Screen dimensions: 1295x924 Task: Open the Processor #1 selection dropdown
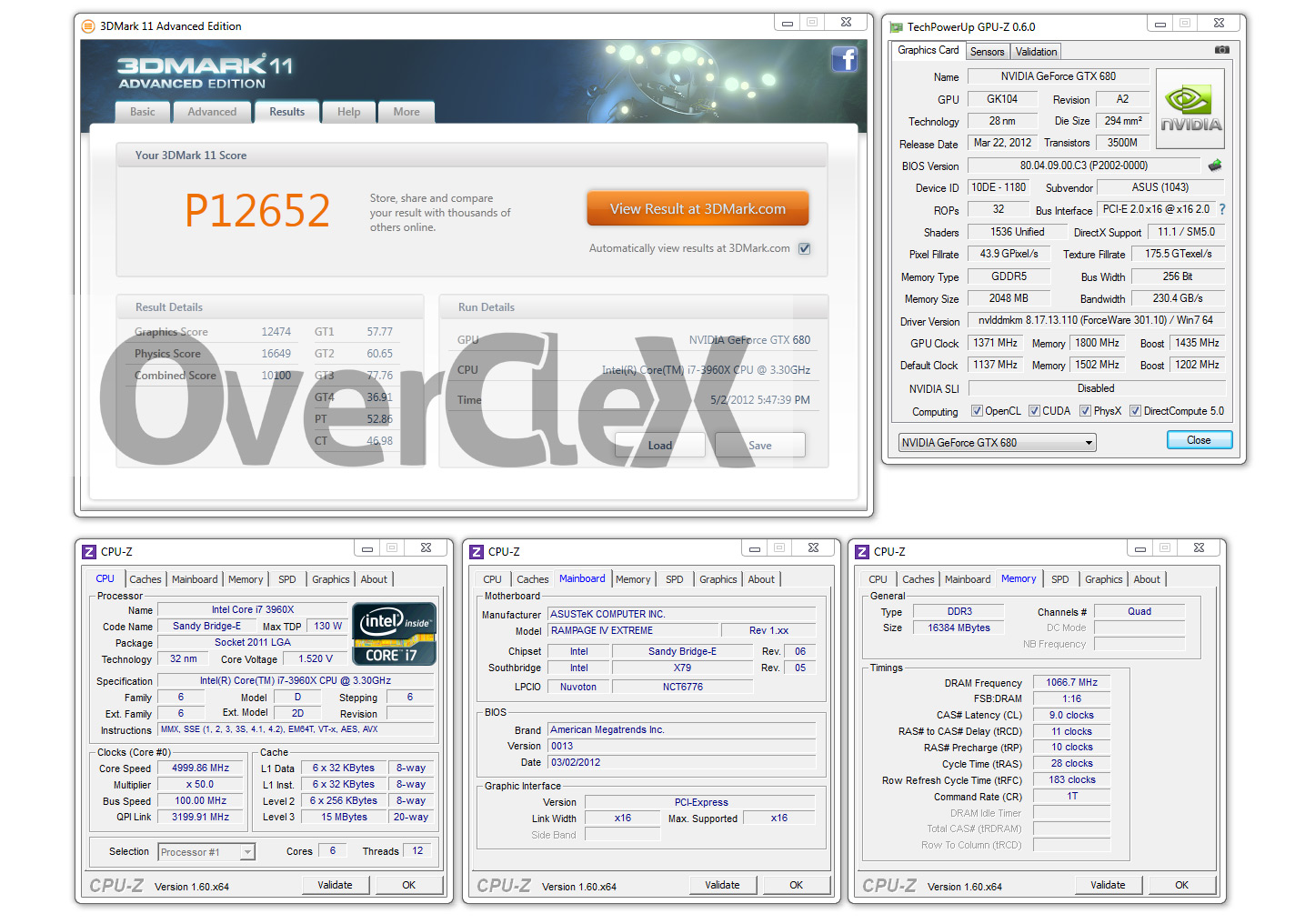(x=206, y=852)
